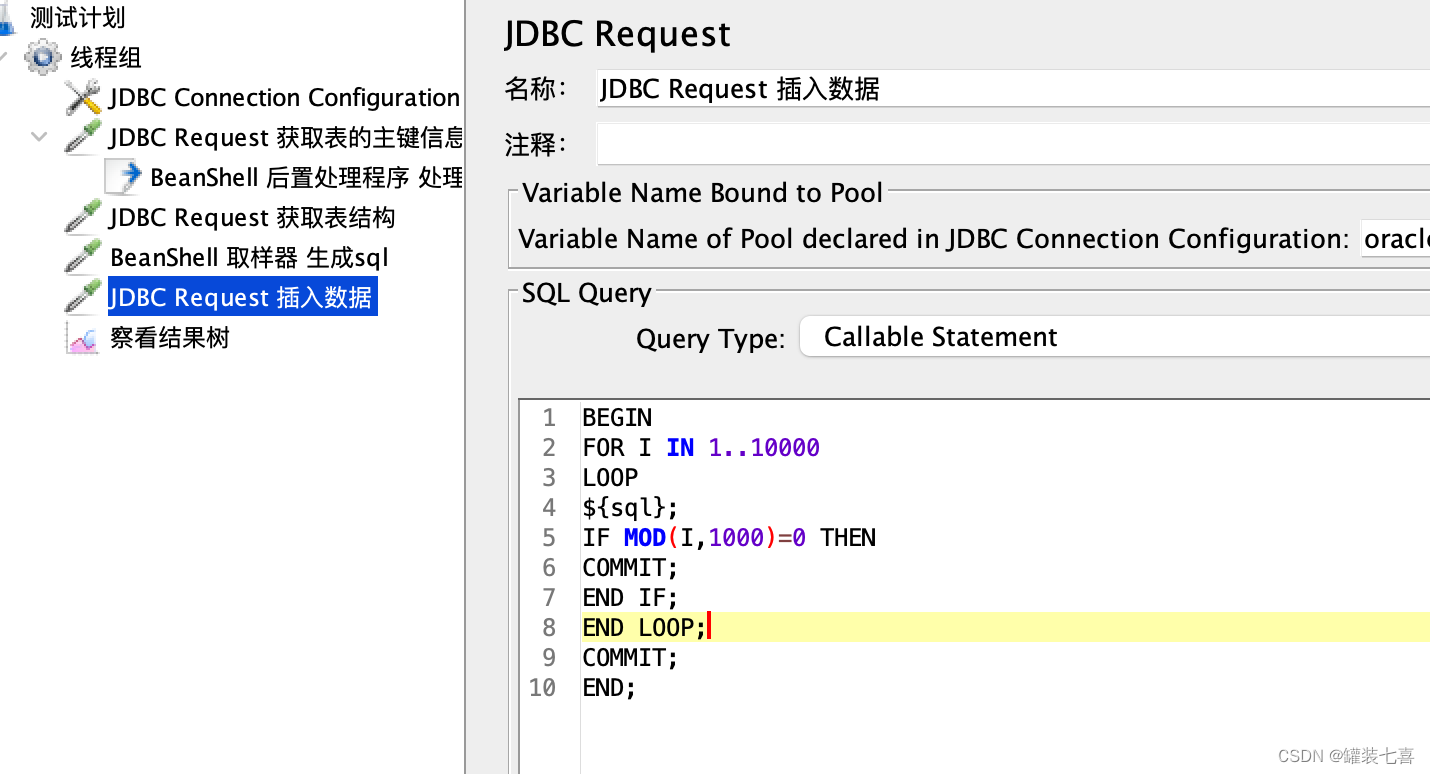Screen dimensions: 1430x774
Task: Click the COMMIT; statement on line 6
Action: click(x=630, y=567)
